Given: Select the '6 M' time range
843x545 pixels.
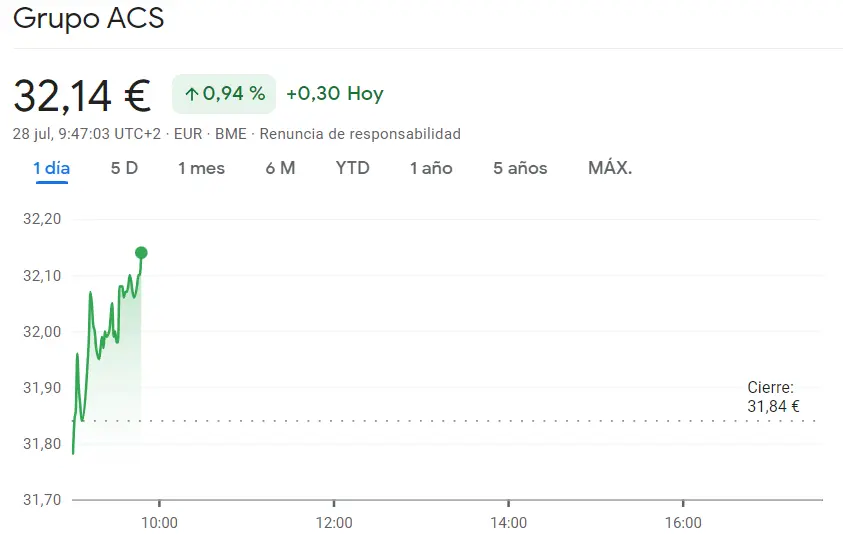Looking at the screenshot, I should 280,168.
